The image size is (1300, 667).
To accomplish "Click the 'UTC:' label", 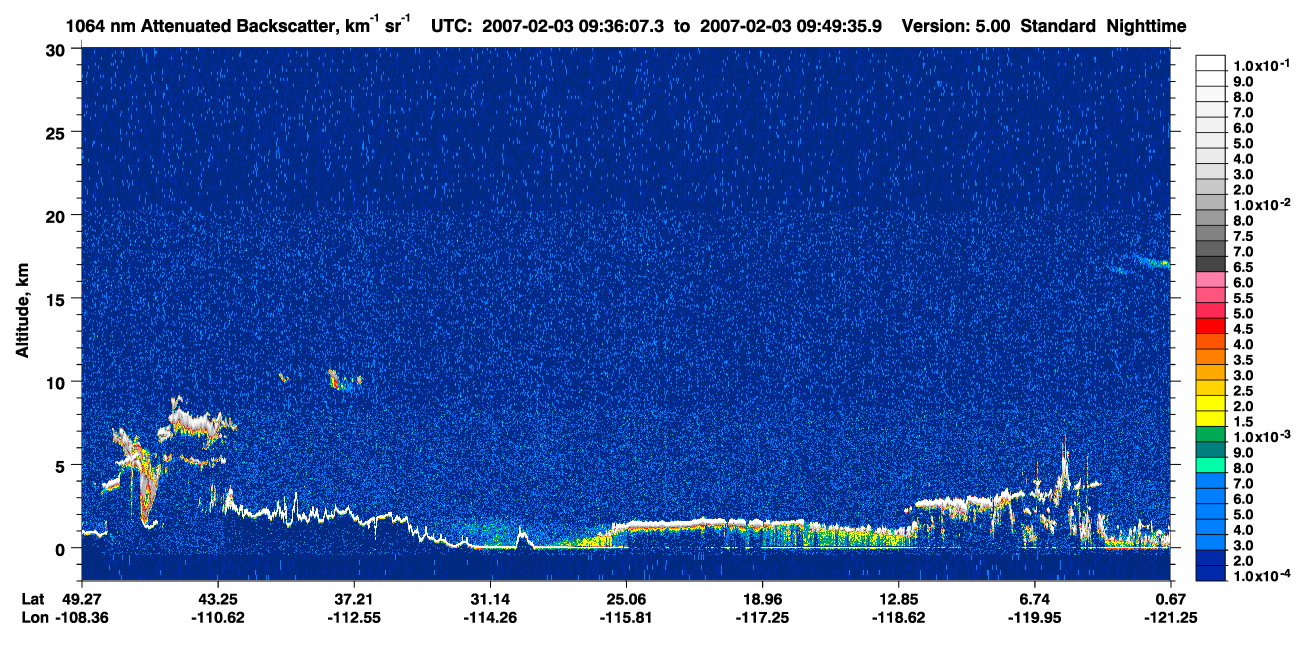I will (451, 26).
